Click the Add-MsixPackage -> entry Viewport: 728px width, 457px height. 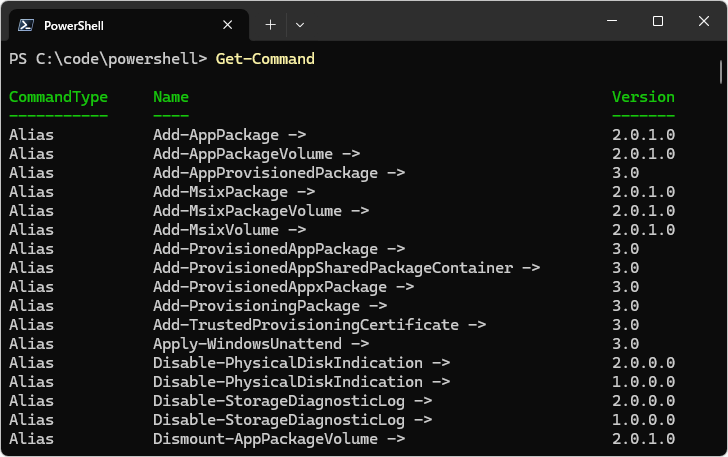point(234,192)
